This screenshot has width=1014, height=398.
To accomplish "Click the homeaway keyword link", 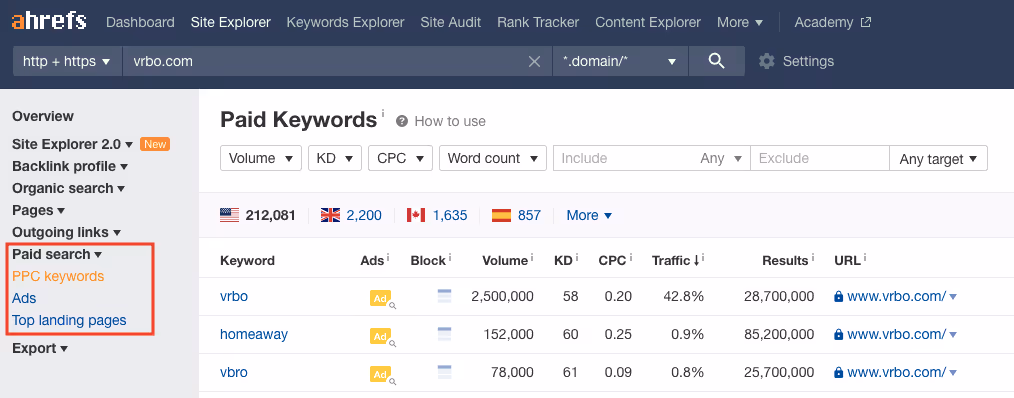I will click(x=254, y=335).
